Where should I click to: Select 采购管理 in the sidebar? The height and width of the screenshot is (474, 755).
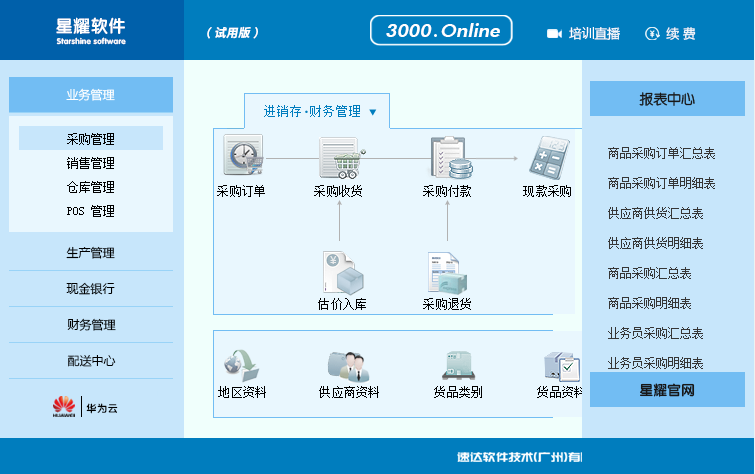[x=91, y=139]
